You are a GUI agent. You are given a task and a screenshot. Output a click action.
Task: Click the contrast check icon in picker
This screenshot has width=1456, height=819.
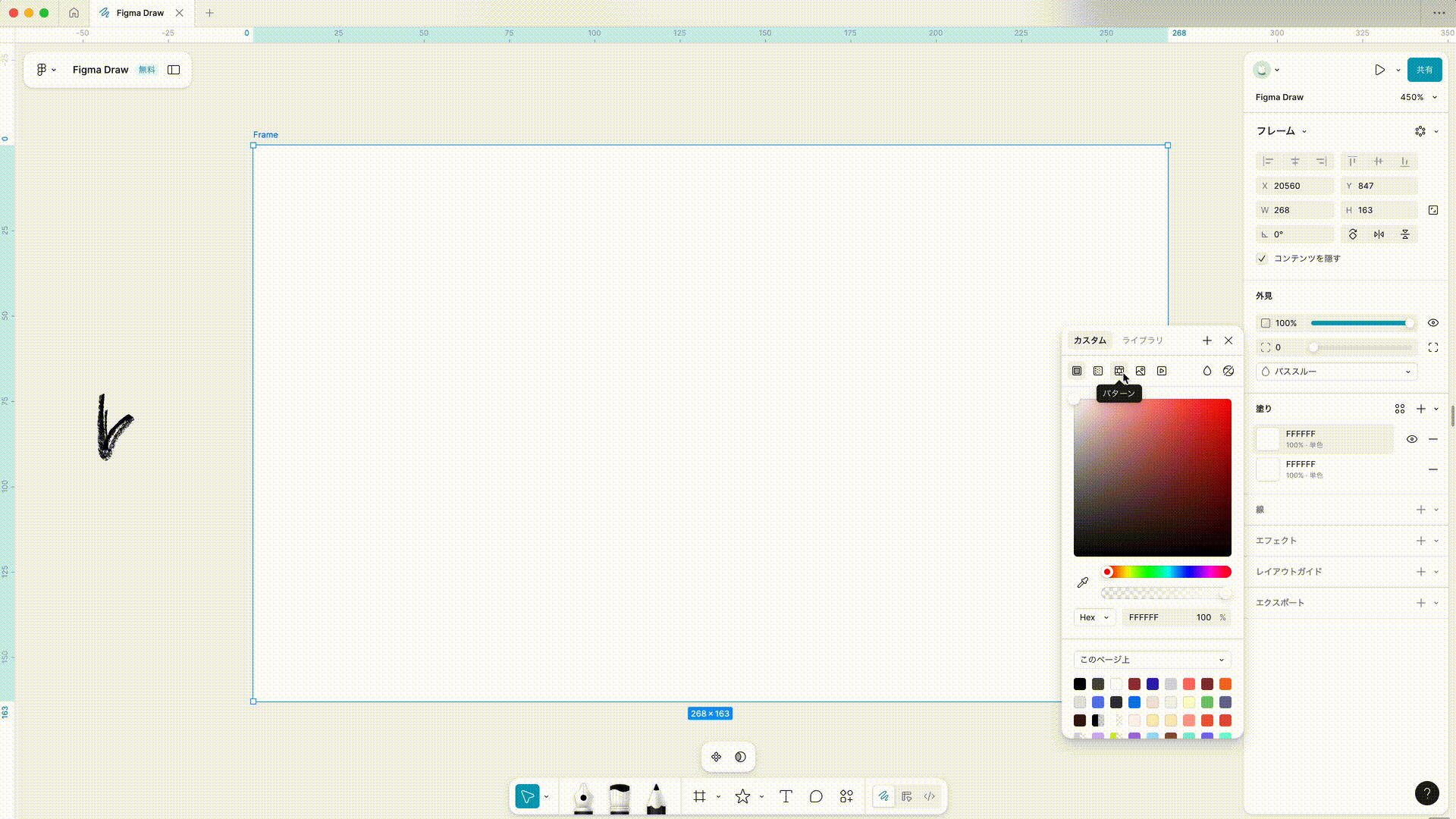coord(1228,371)
